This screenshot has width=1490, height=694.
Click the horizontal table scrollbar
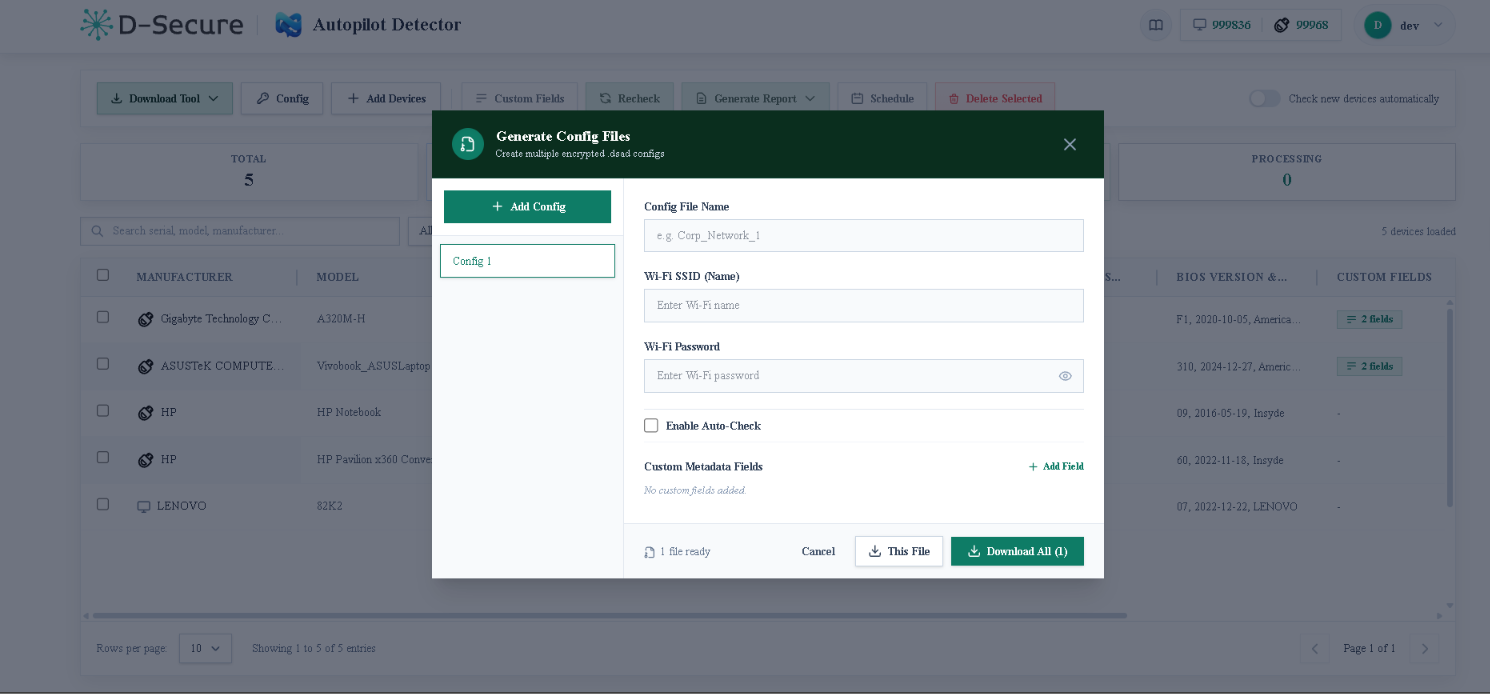(609, 615)
